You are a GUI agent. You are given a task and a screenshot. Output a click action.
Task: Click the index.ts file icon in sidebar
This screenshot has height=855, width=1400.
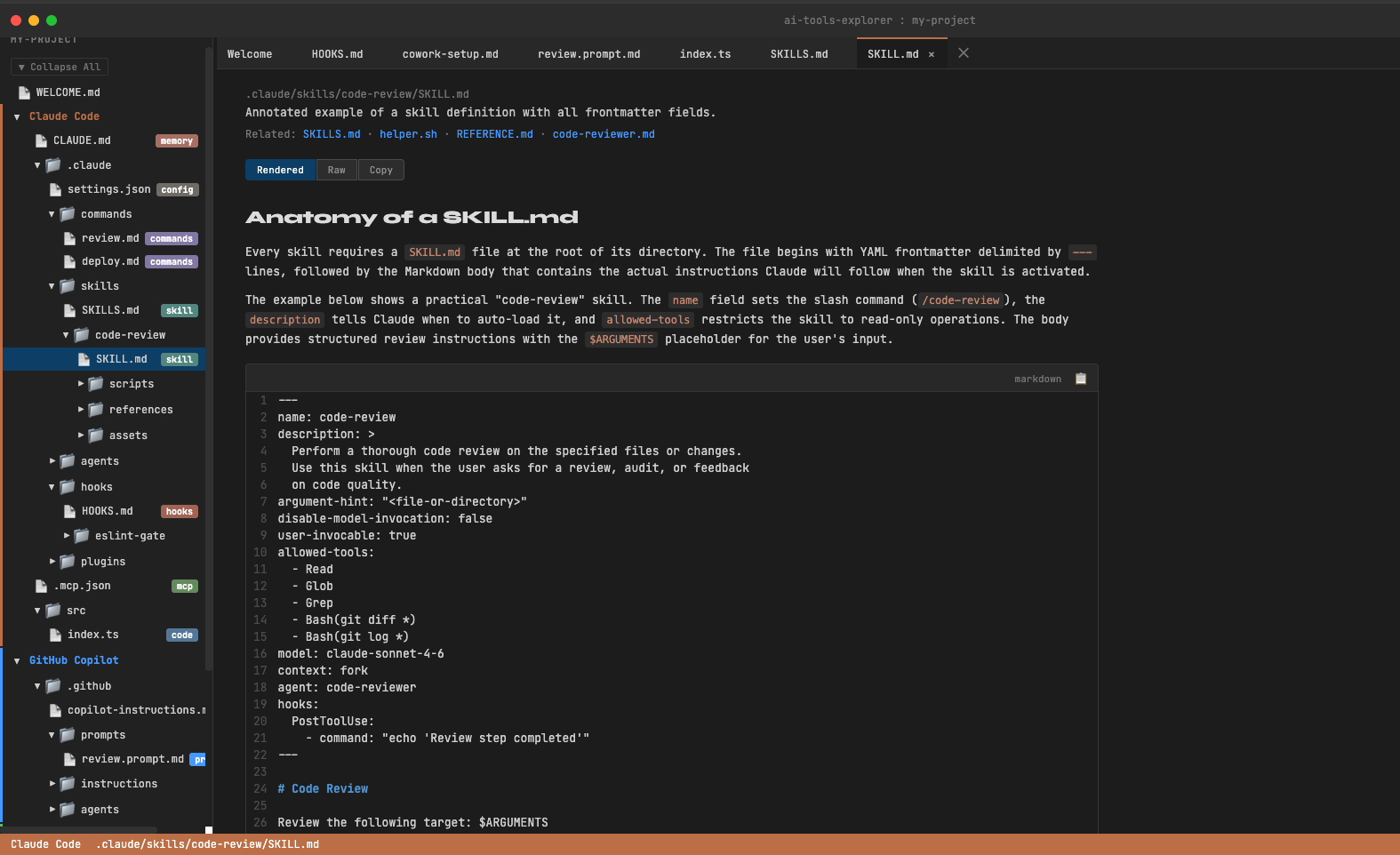55,635
